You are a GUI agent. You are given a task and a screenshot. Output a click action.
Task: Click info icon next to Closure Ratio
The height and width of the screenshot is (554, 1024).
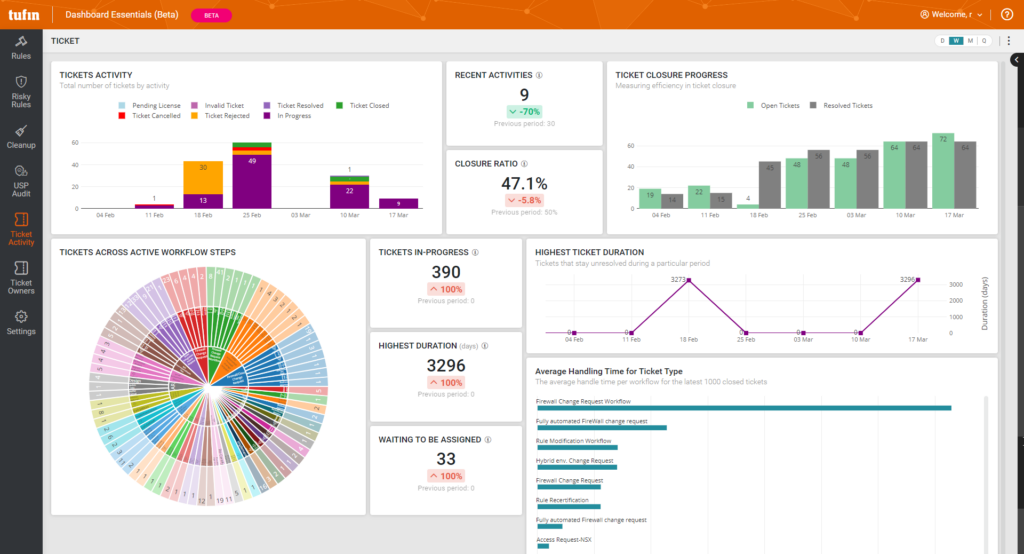(x=524, y=163)
